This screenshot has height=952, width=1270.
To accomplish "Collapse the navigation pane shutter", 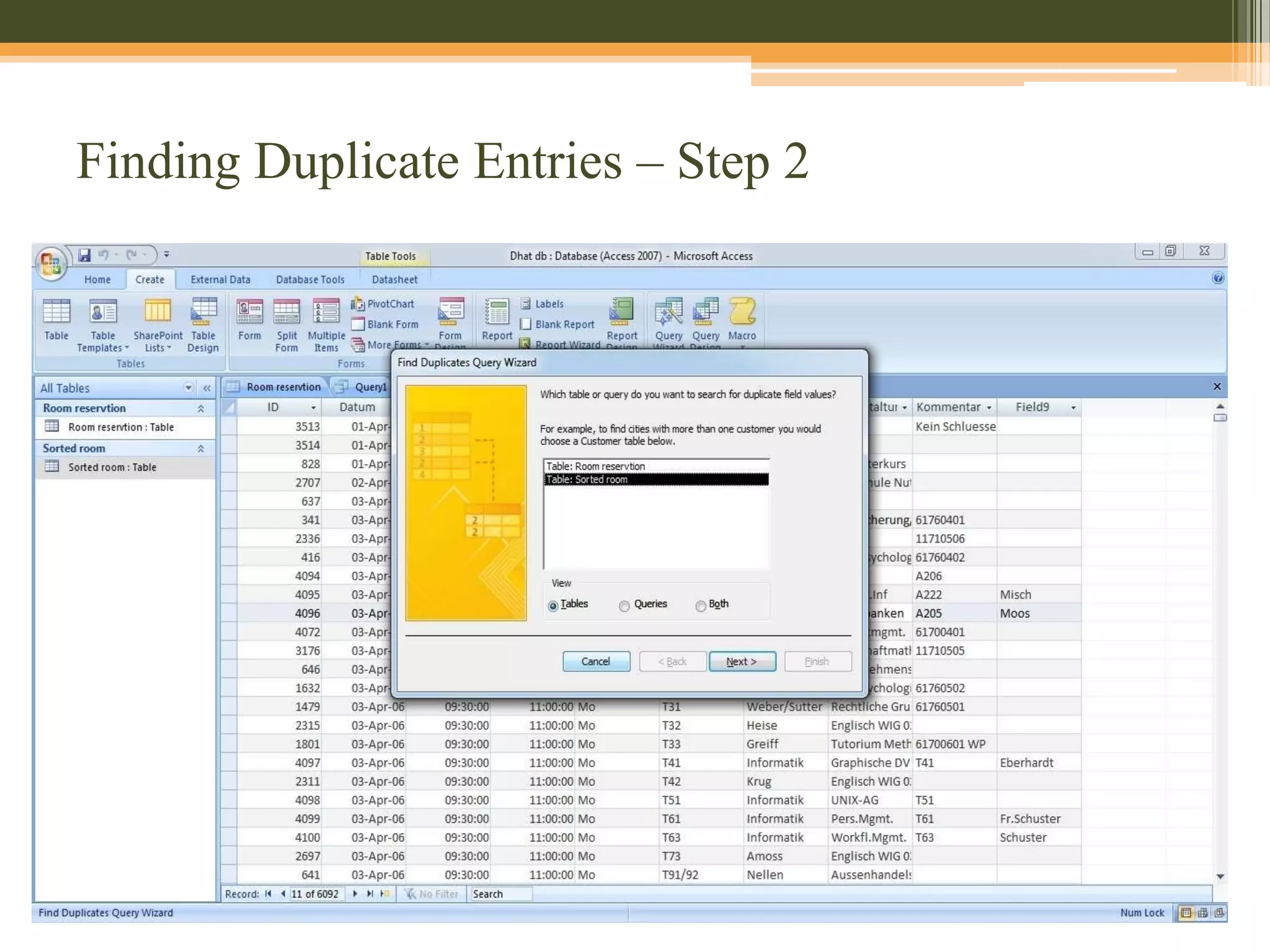I will pyautogui.click(x=206, y=388).
